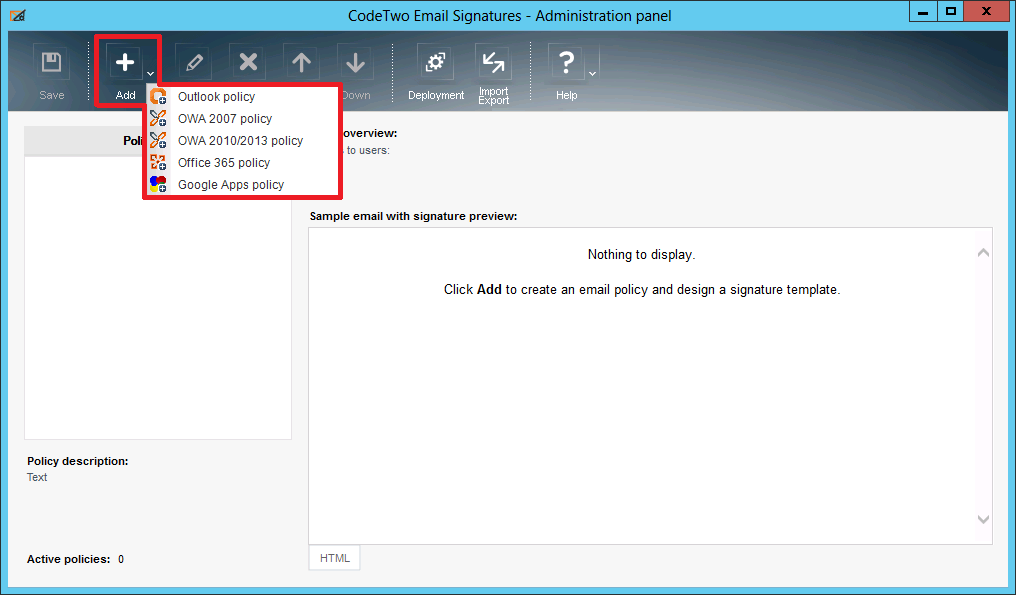Close the Administration panel window
The width and height of the screenshot is (1016, 595).
coord(986,12)
